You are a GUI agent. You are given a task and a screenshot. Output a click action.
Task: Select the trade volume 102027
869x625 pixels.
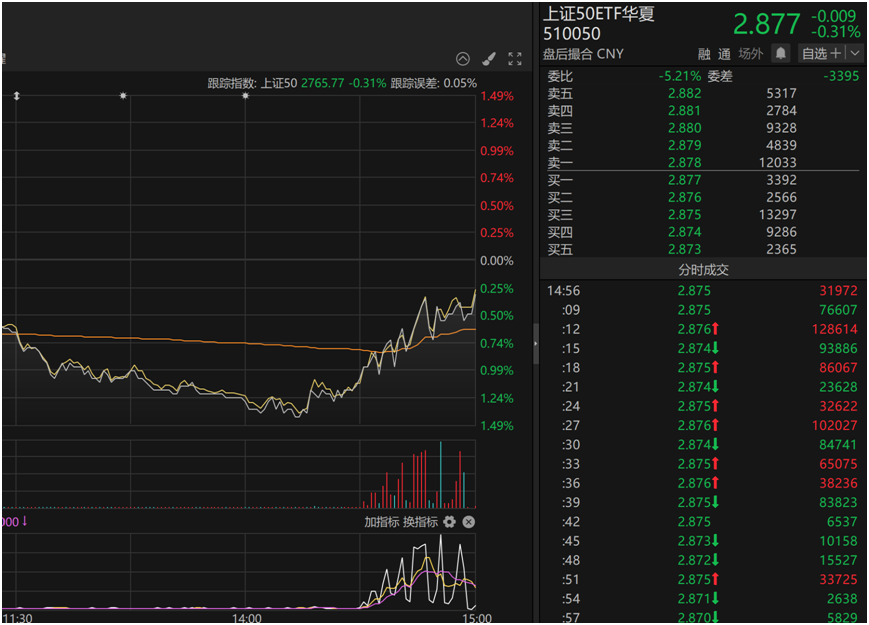pos(835,426)
